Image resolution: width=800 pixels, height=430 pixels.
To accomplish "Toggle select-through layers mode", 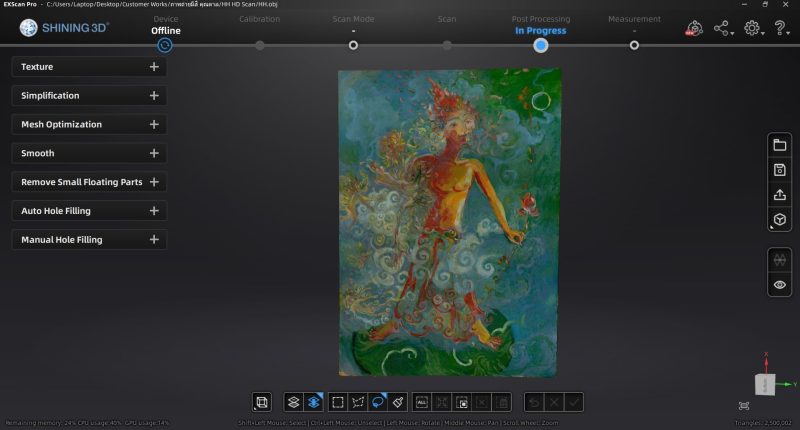I will click(x=314, y=402).
